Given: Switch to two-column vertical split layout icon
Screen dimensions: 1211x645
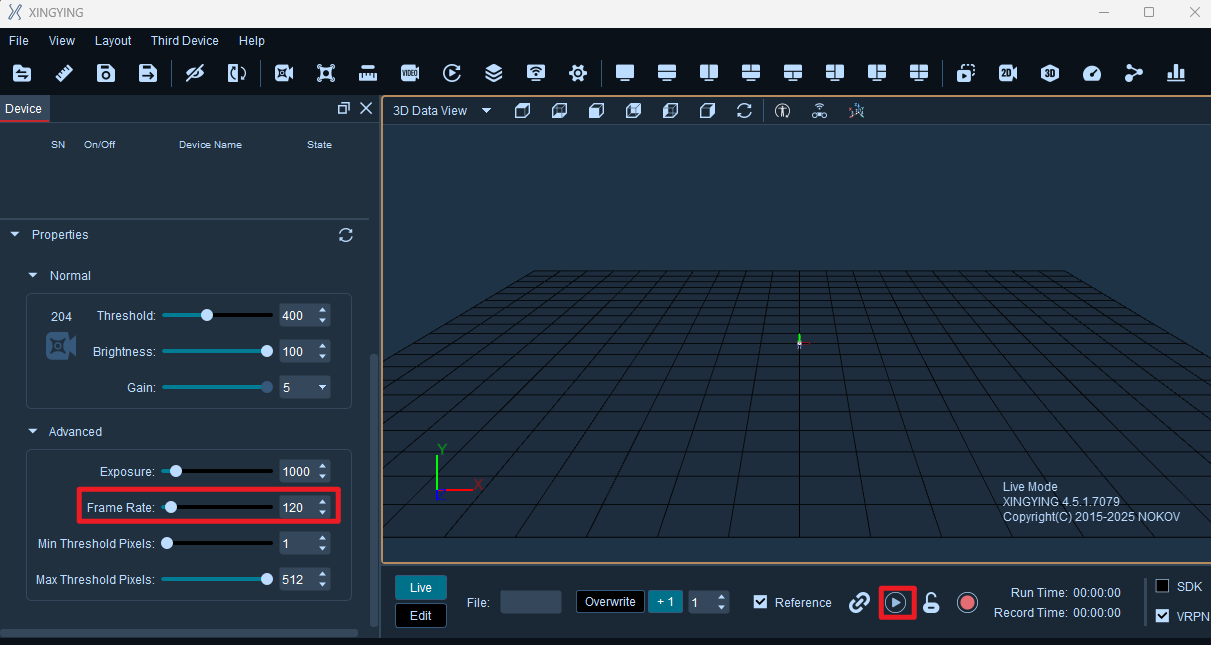Looking at the screenshot, I should (x=709, y=73).
